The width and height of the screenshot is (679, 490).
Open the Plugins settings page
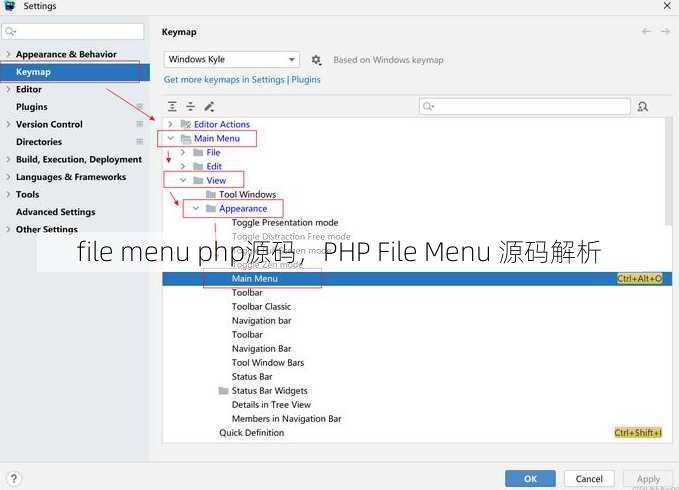coord(32,106)
